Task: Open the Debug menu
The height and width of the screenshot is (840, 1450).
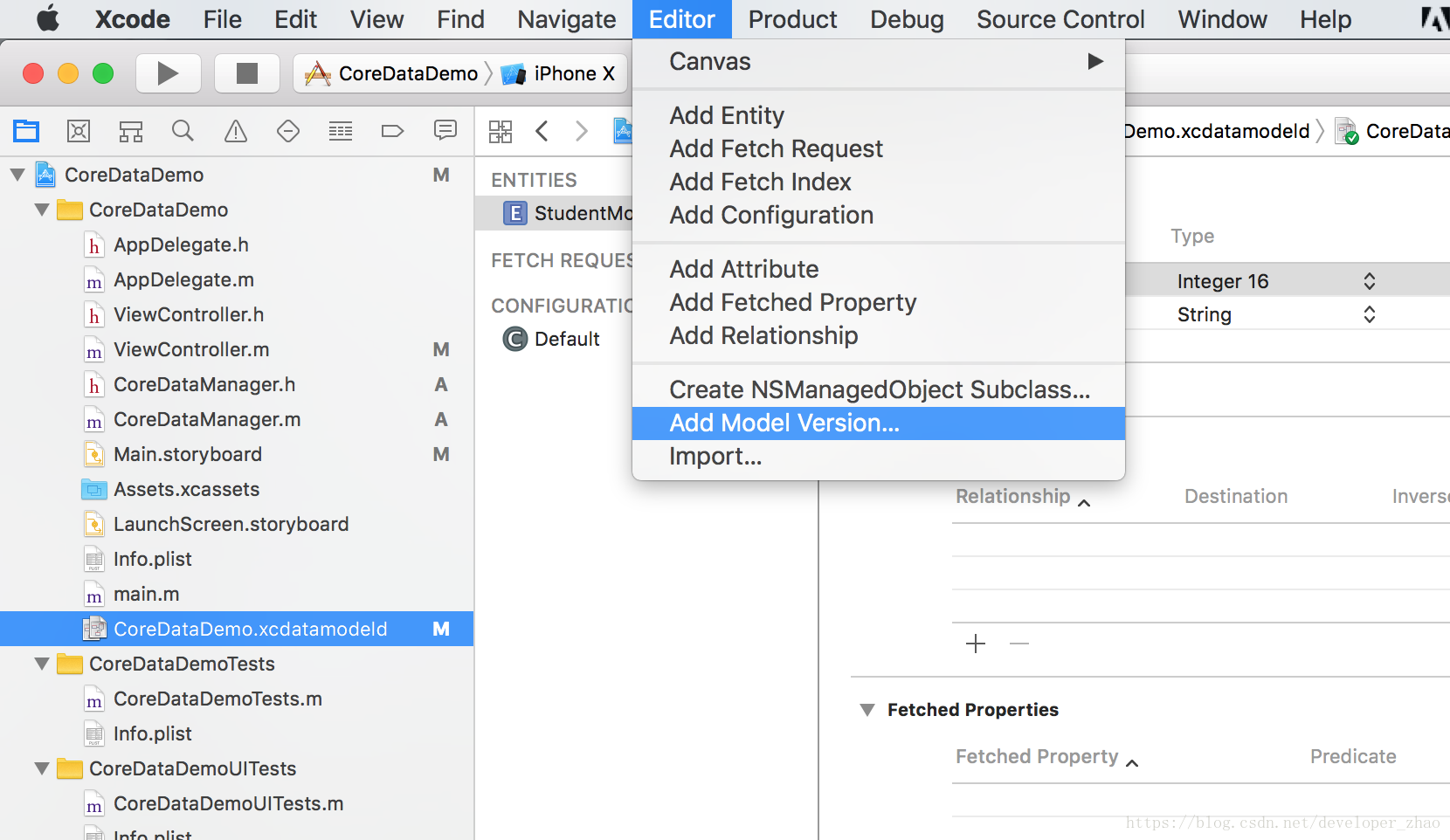Action: pos(907,19)
